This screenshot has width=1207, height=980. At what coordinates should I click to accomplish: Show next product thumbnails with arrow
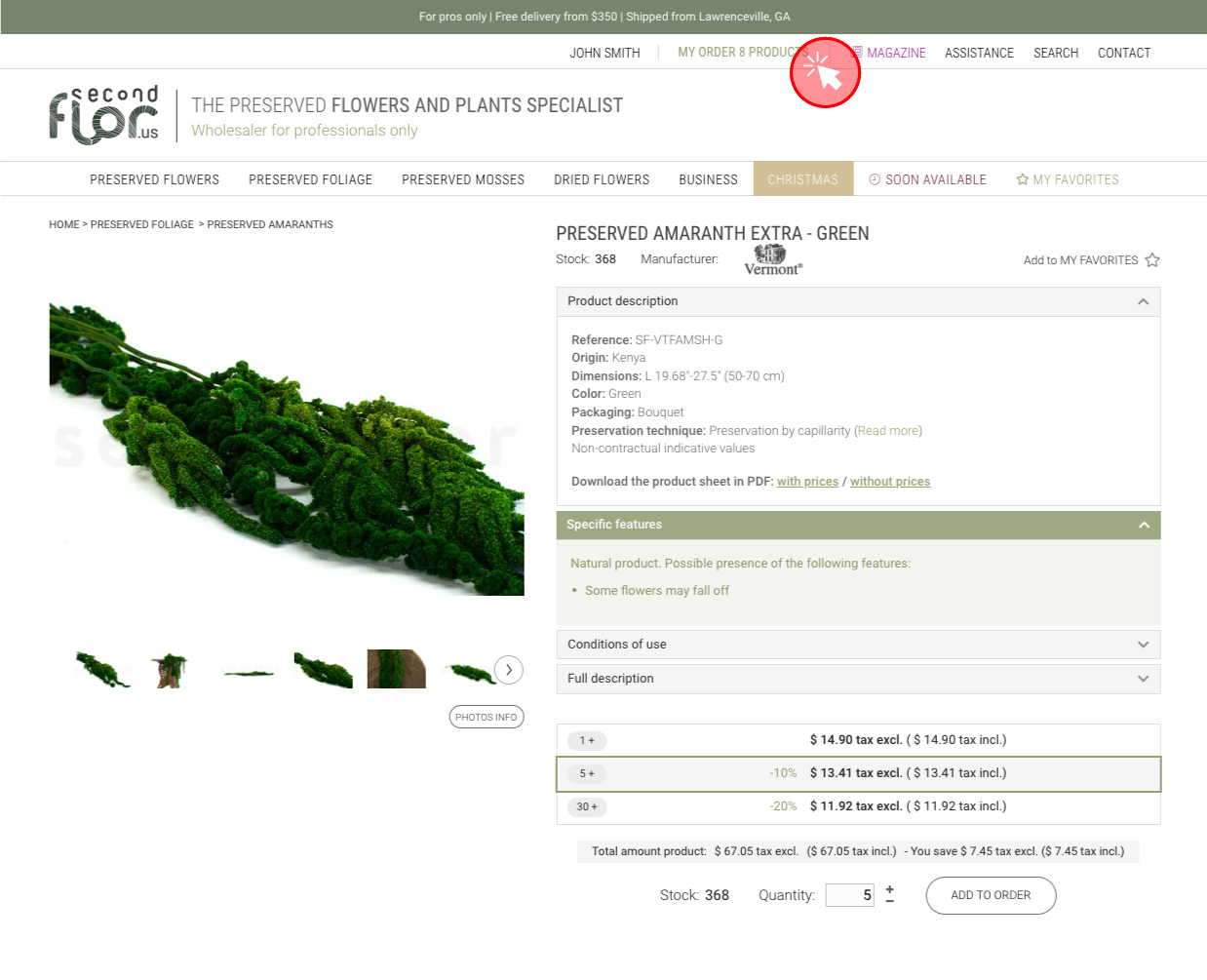[x=509, y=670]
